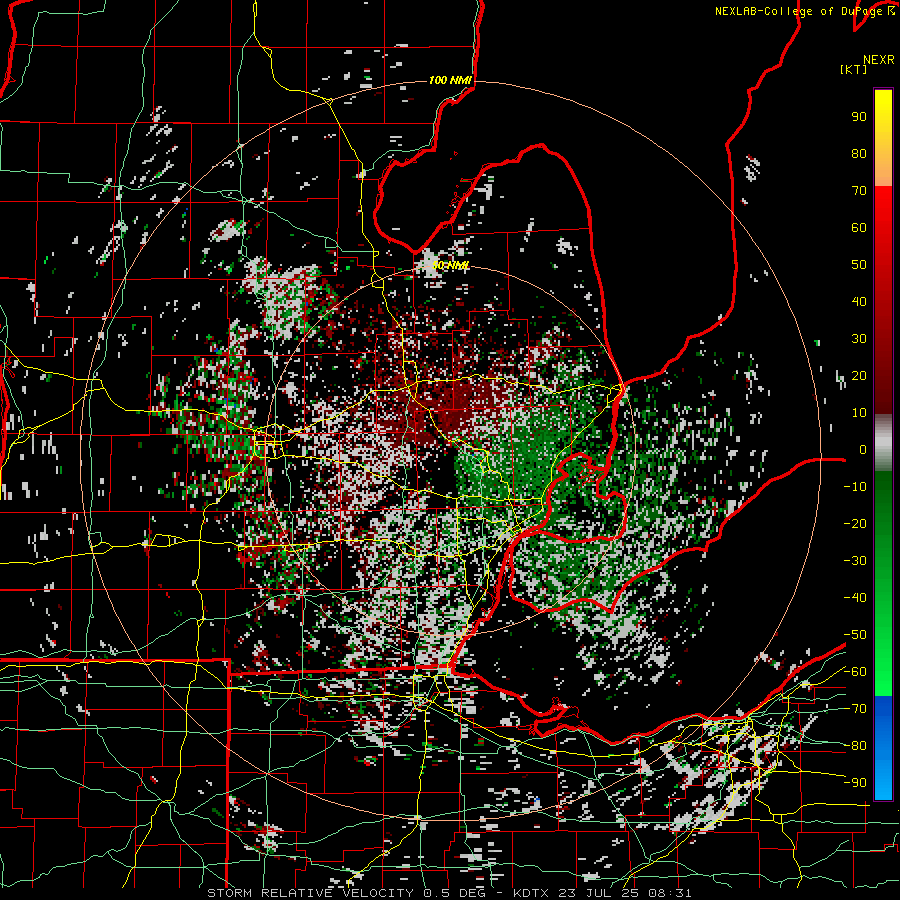Click the -60 value on the velocity scale
This screenshot has width=900, height=900.
pos(855,672)
